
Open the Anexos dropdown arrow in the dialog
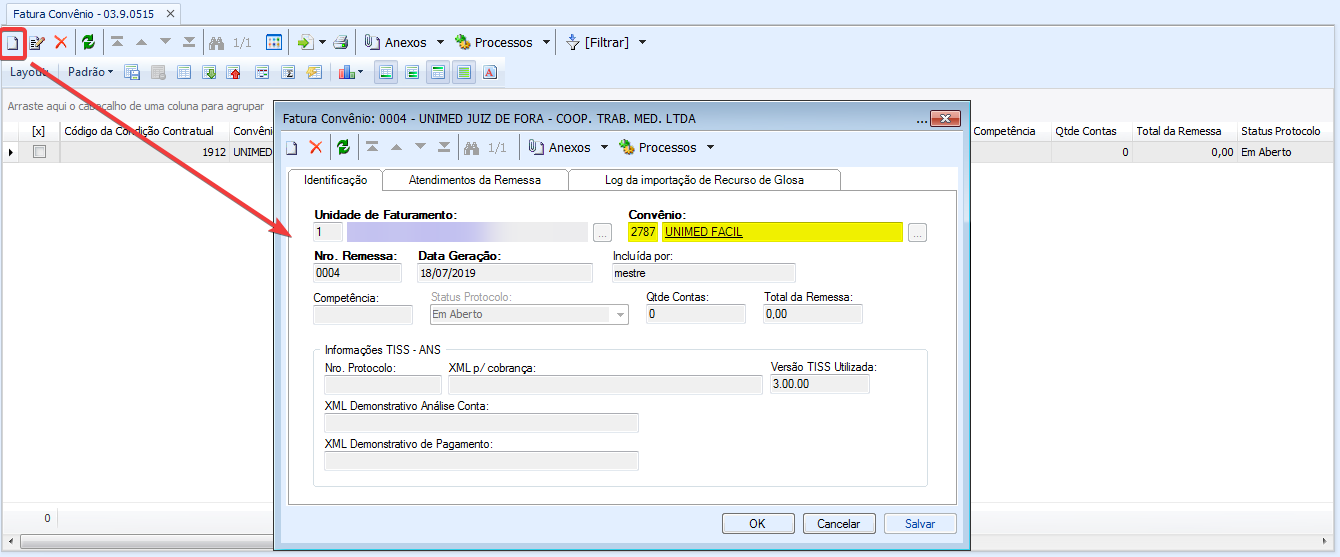[x=604, y=147]
